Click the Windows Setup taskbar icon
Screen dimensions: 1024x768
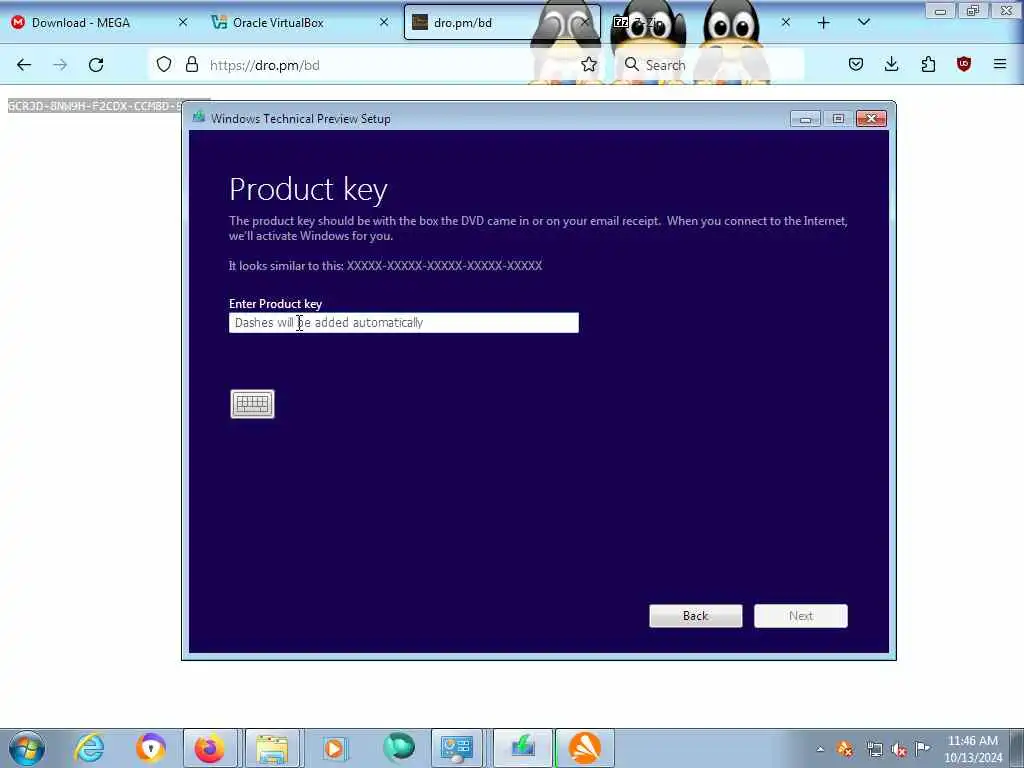tap(522, 748)
